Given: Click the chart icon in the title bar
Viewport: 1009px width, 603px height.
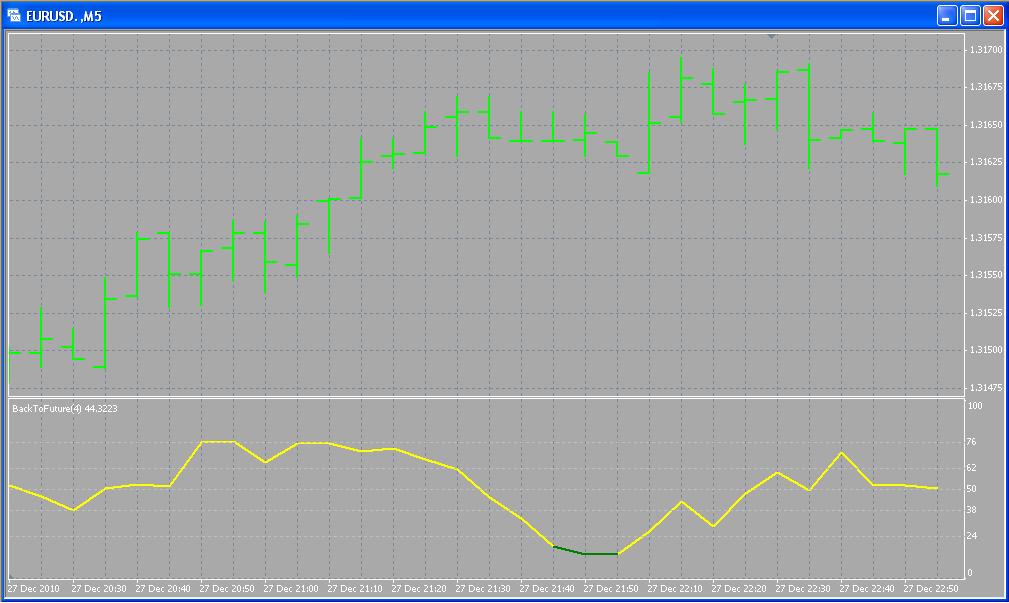Looking at the screenshot, I should click(x=14, y=15).
